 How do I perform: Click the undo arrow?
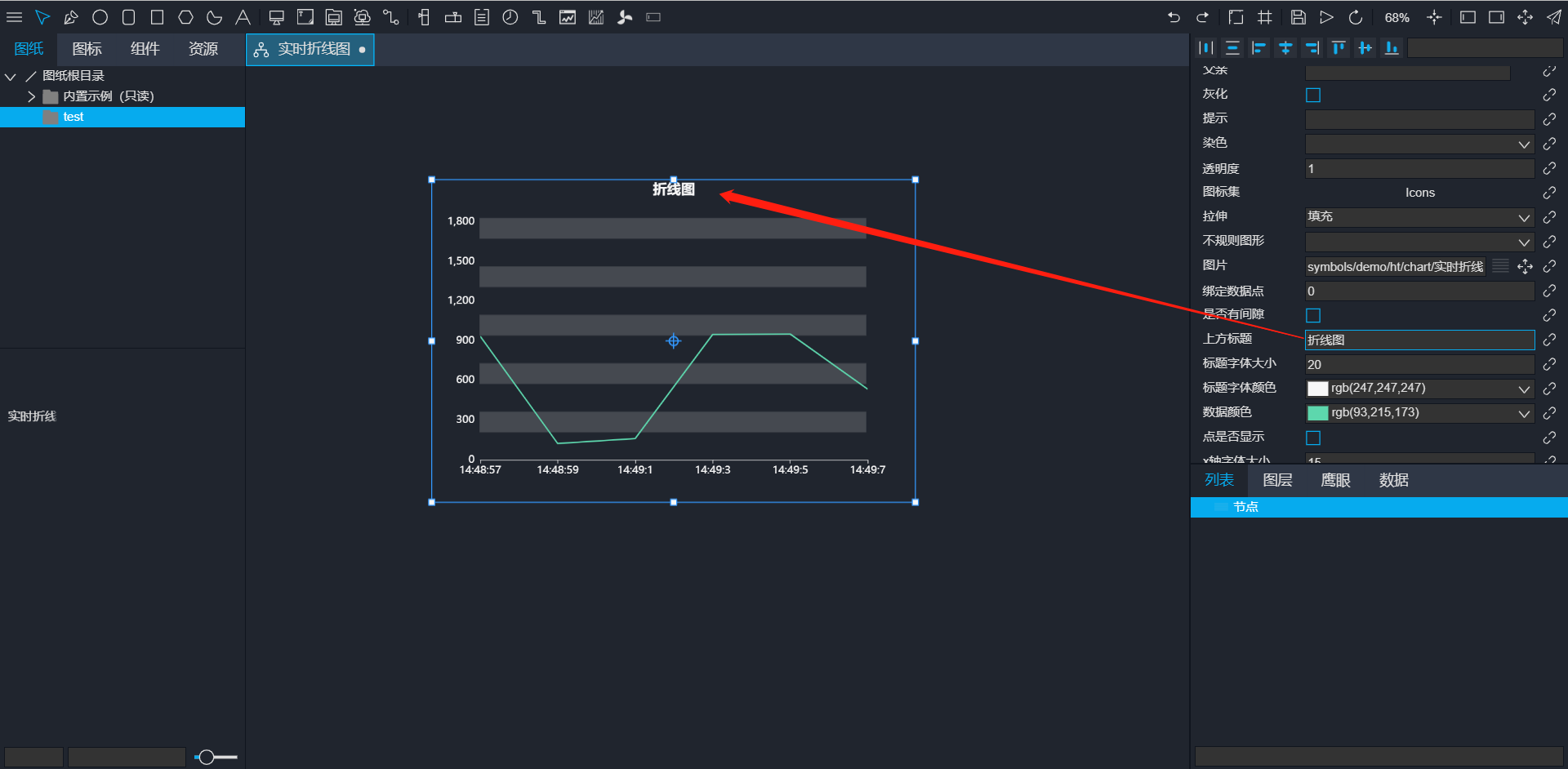tap(1174, 17)
